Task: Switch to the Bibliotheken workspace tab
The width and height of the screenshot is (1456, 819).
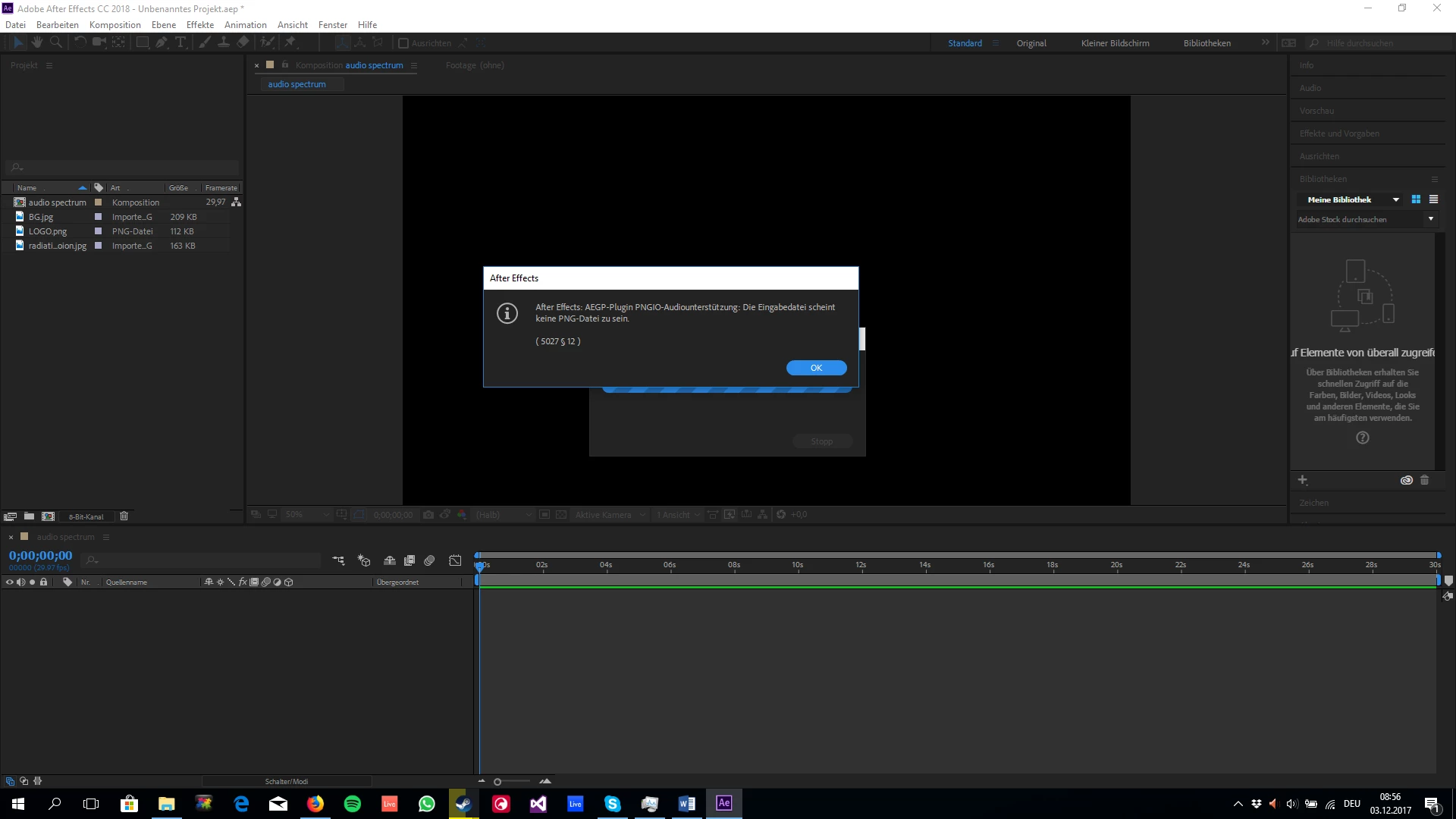Action: click(x=1207, y=43)
